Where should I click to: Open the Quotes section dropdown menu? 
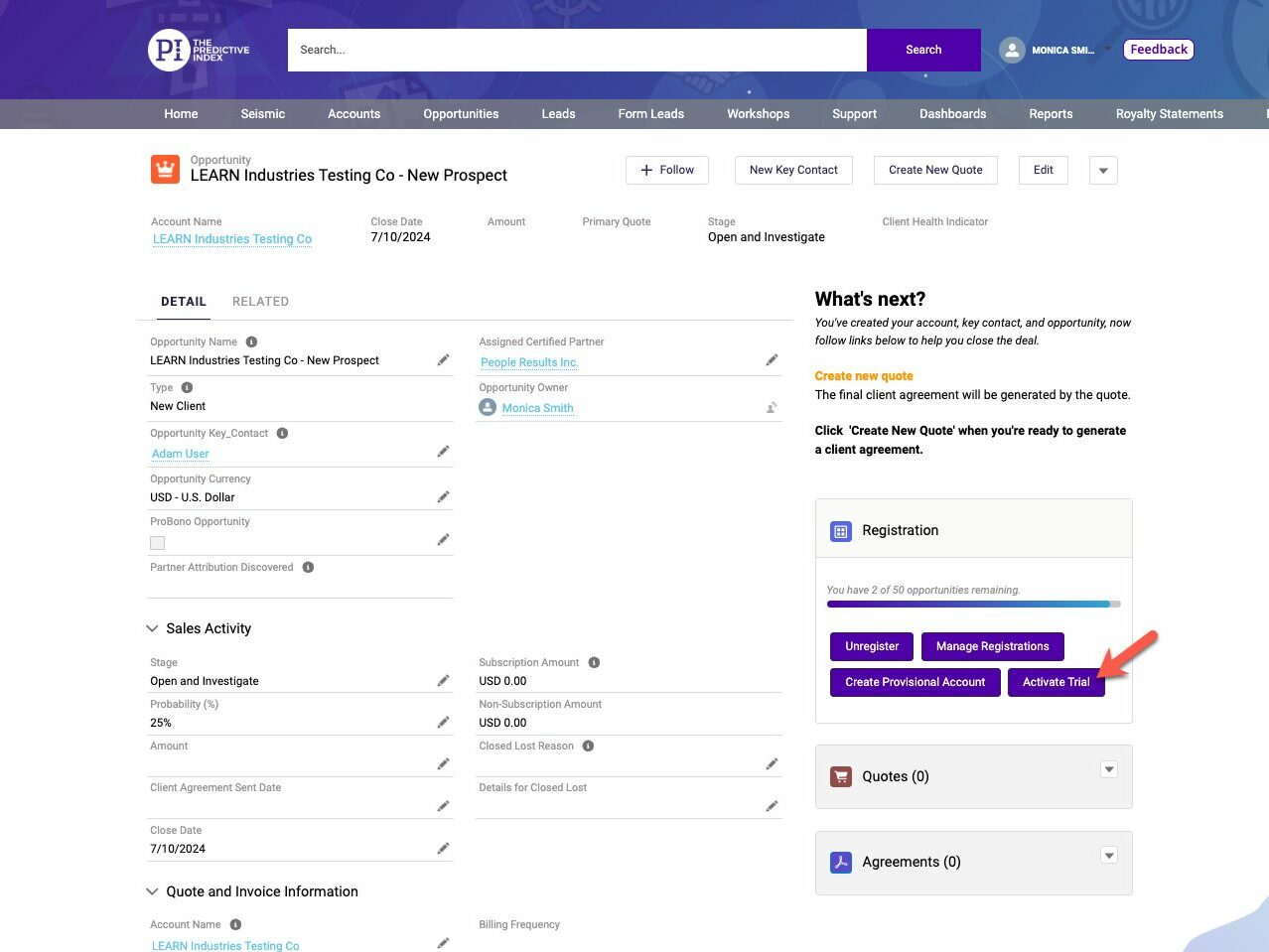pyautogui.click(x=1109, y=770)
